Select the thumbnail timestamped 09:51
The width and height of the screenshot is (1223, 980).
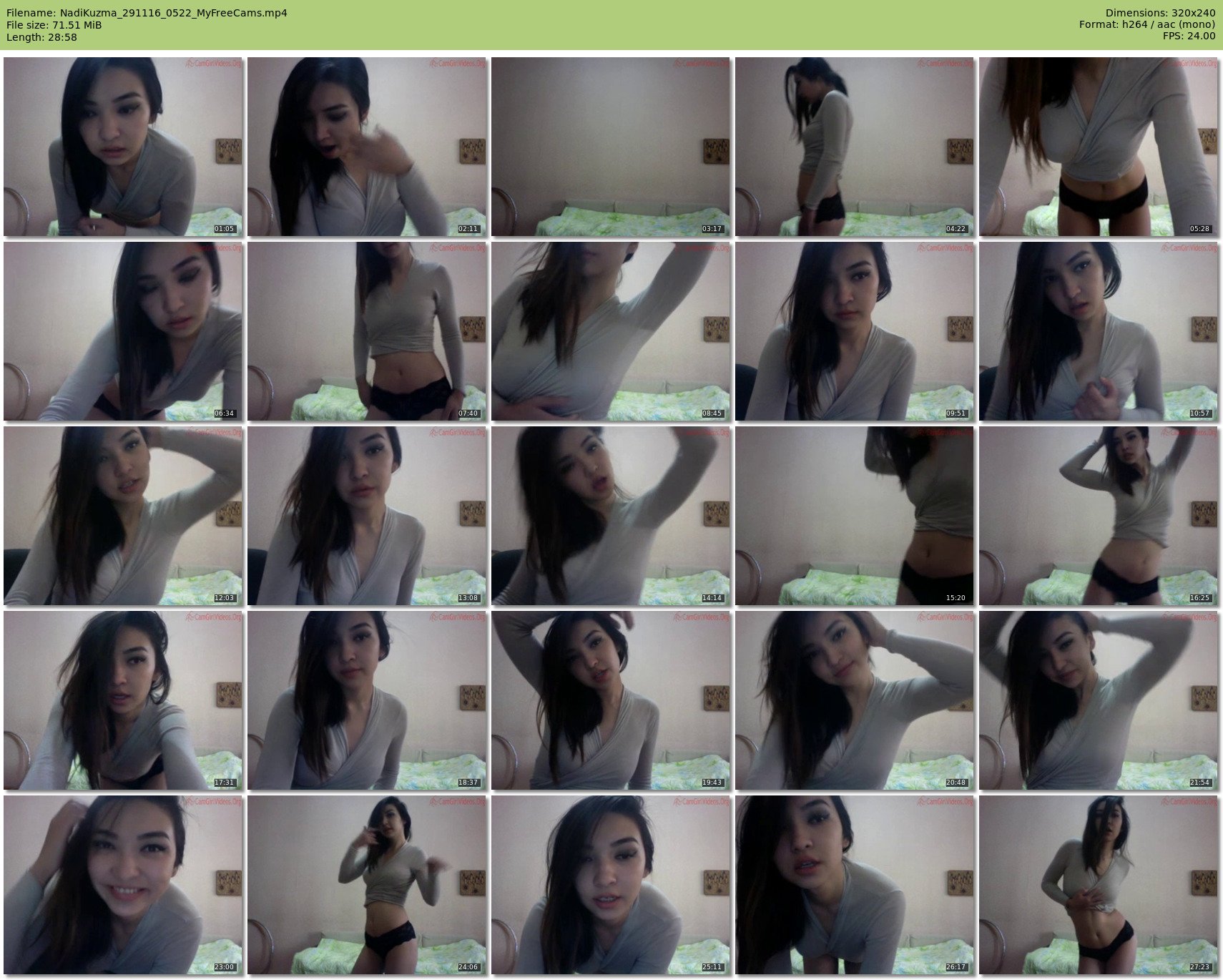[x=855, y=331]
